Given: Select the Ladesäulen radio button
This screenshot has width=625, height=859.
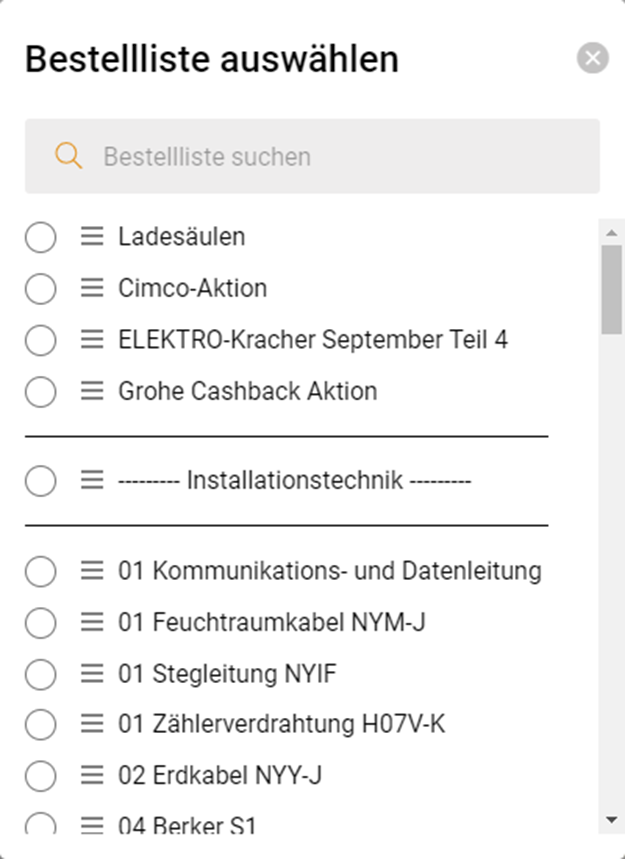Looking at the screenshot, I should point(40,238).
